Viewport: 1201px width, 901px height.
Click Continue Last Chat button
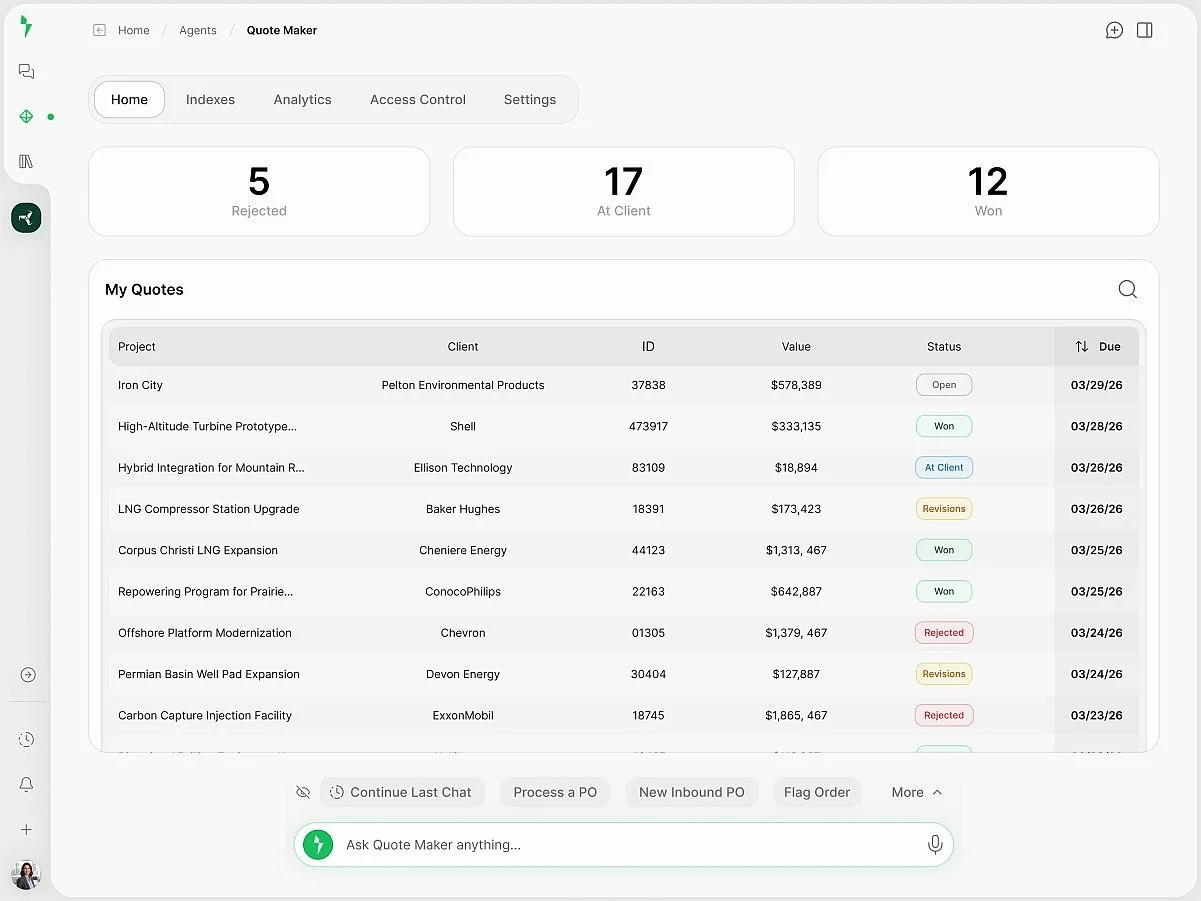(x=402, y=792)
